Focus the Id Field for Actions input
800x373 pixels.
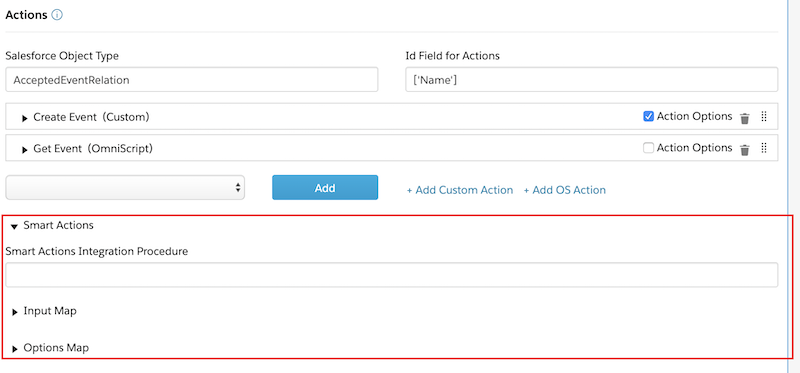coord(592,80)
